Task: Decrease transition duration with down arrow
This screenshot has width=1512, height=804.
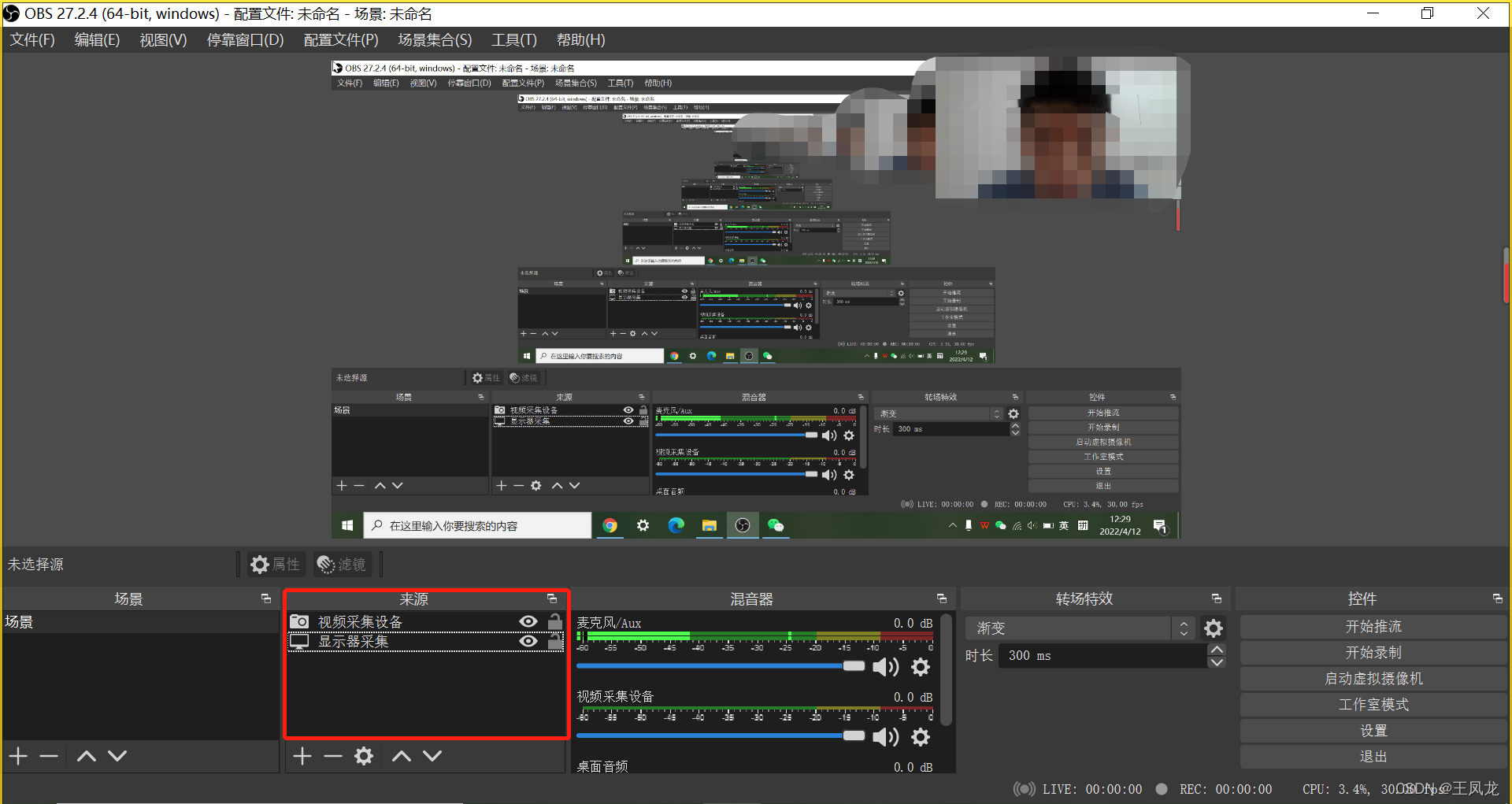Action: 1217,662
